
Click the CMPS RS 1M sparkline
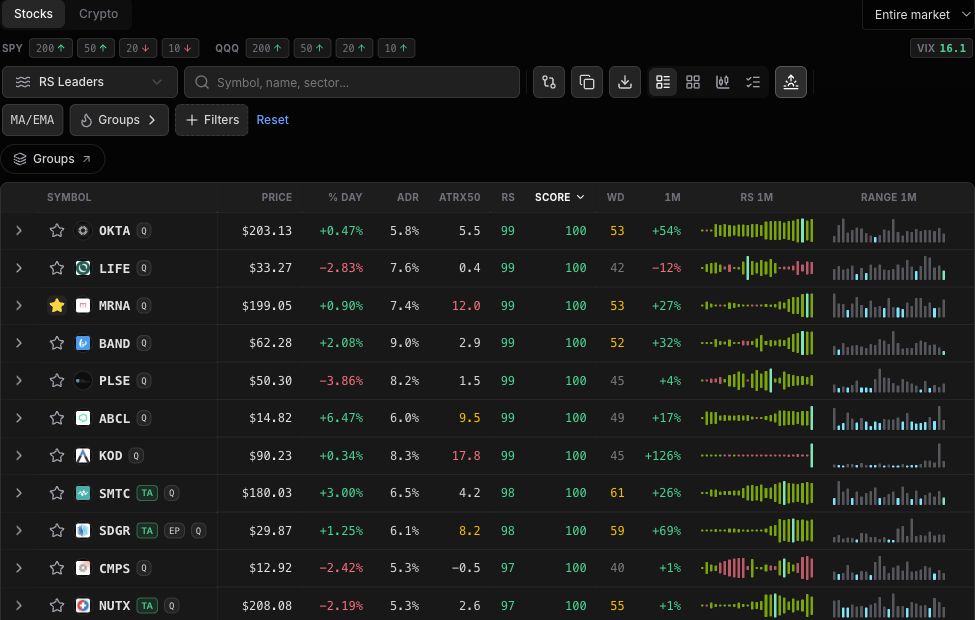pyautogui.click(x=757, y=568)
